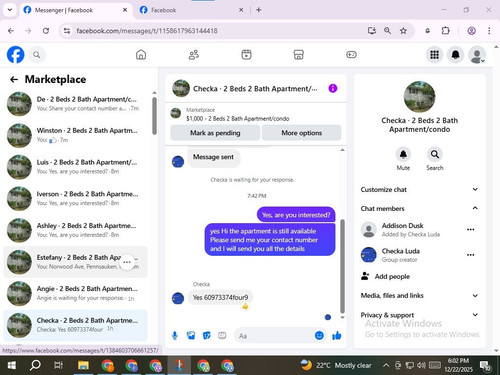The image size is (500, 375).
Task: Go back using the Marketplace arrow
Action: (14, 79)
